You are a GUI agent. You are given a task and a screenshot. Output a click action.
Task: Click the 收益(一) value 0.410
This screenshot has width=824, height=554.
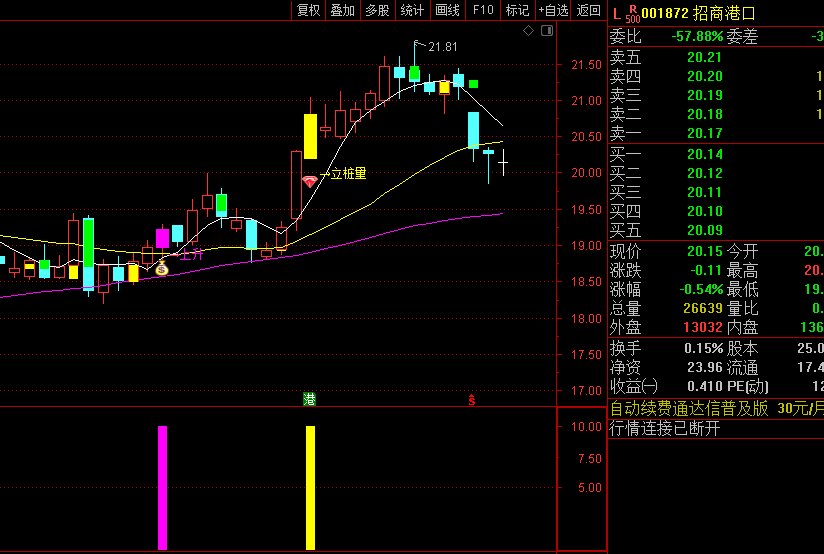705,386
